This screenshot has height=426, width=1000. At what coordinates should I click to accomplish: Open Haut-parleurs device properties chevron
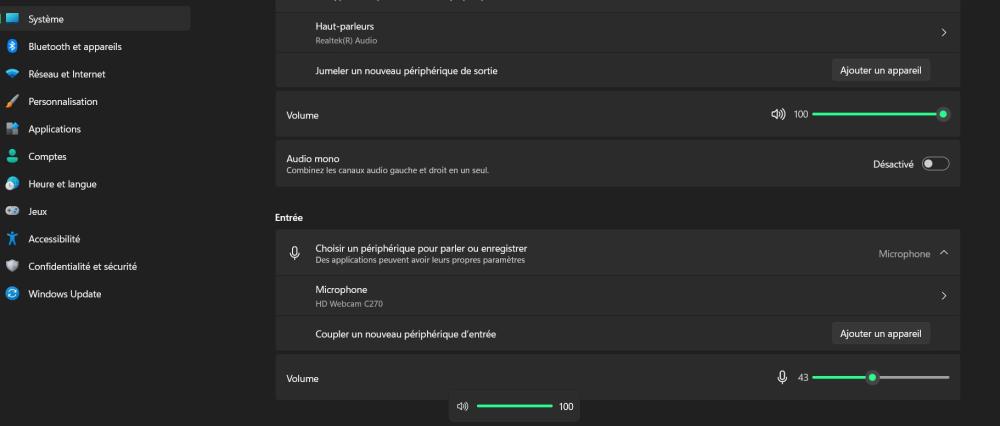click(944, 33)
